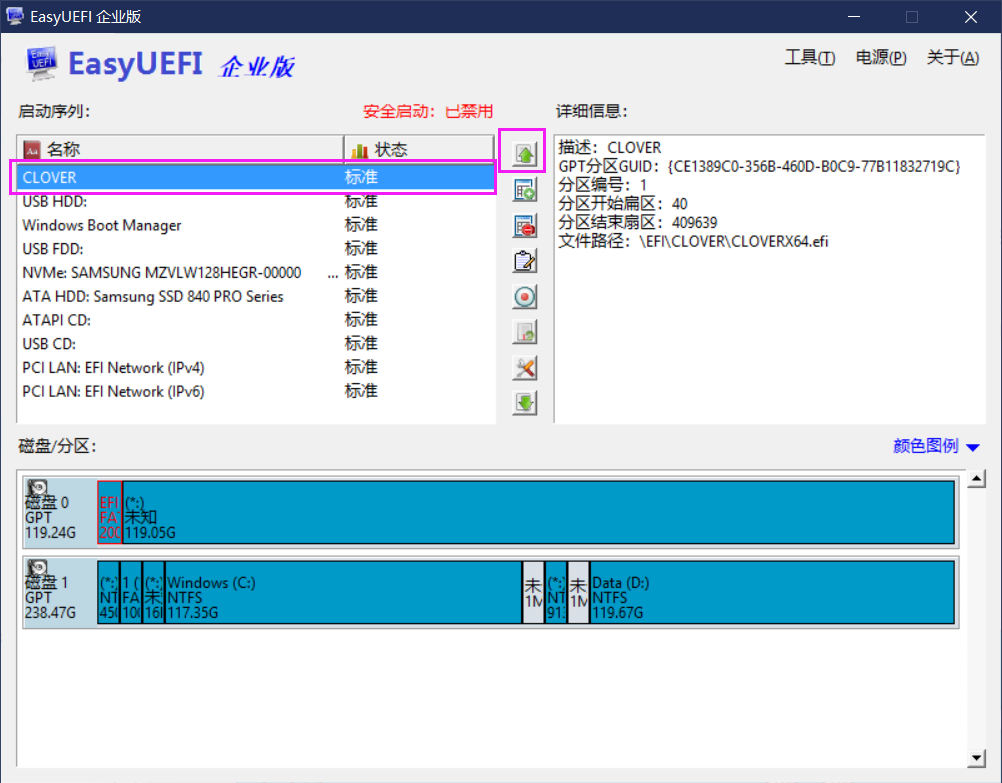Click the 描述: CLOVER line in details
The image size is (1002, 783).
click(x=610, y=148)
